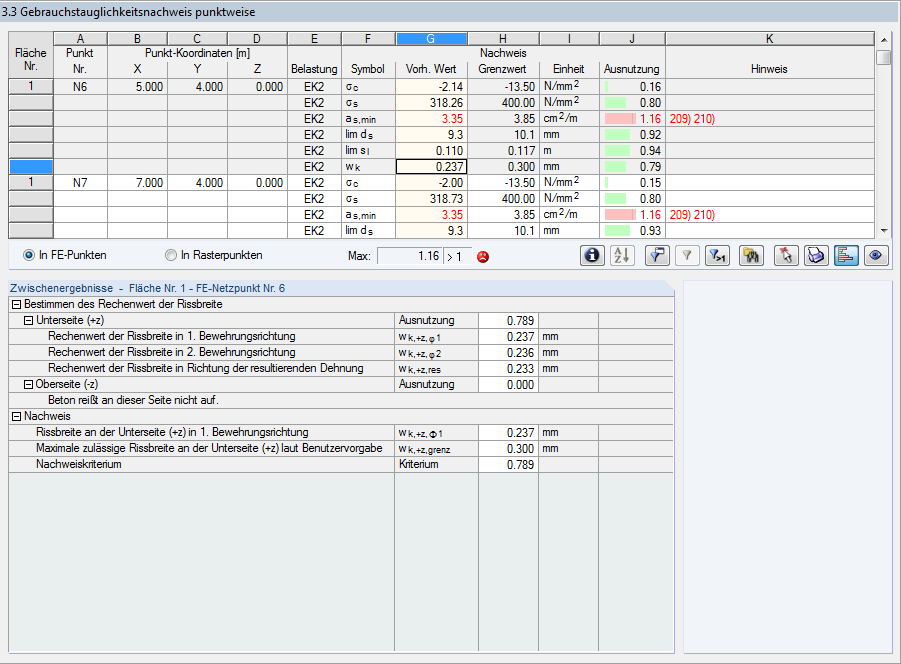Viewport: 901px width, 664px height.
Task: Click the binoculars search icon
Action: pyautogui.click(x=752, y=255)
